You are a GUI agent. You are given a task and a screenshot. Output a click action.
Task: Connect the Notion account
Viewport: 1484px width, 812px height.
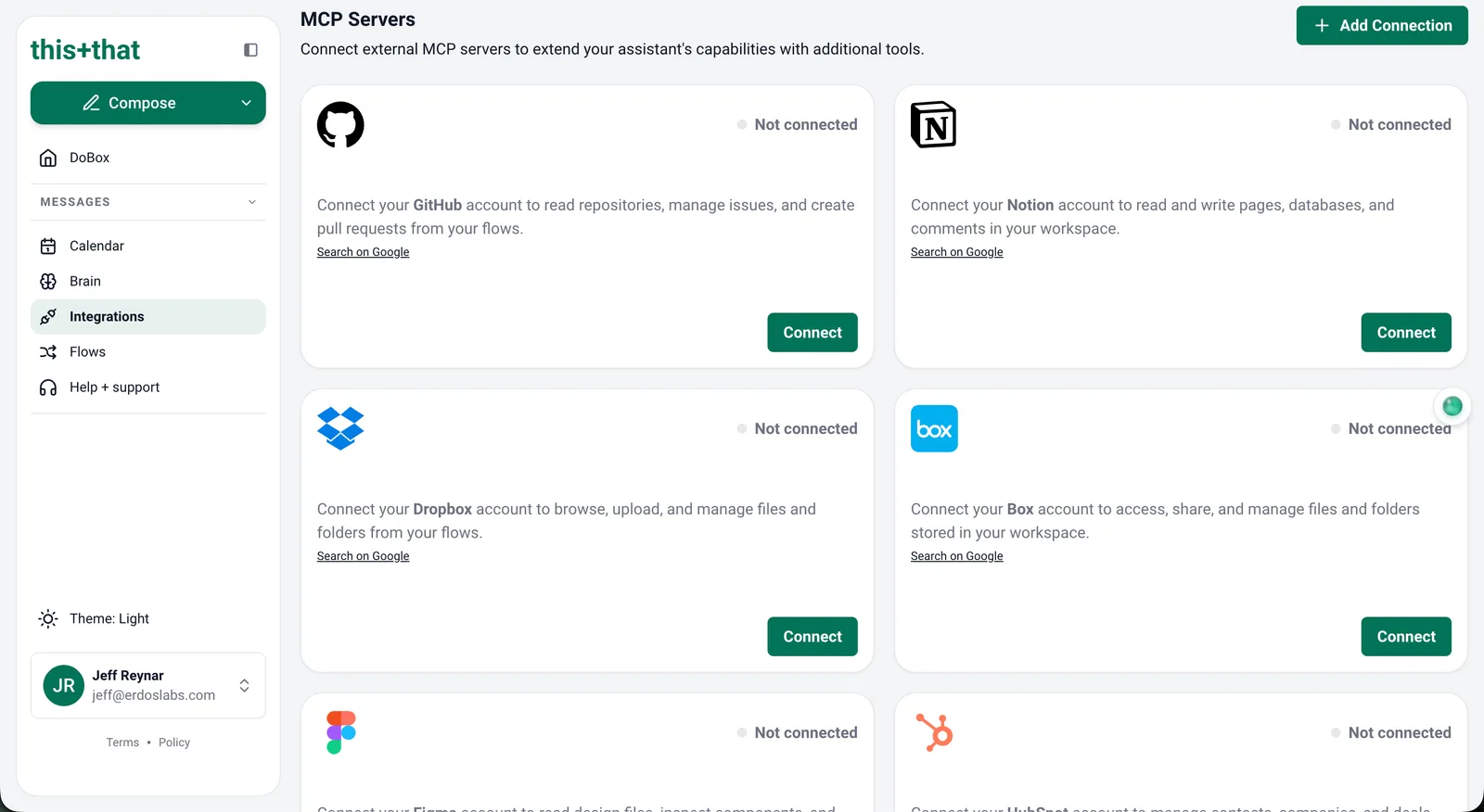point(1406,333)
